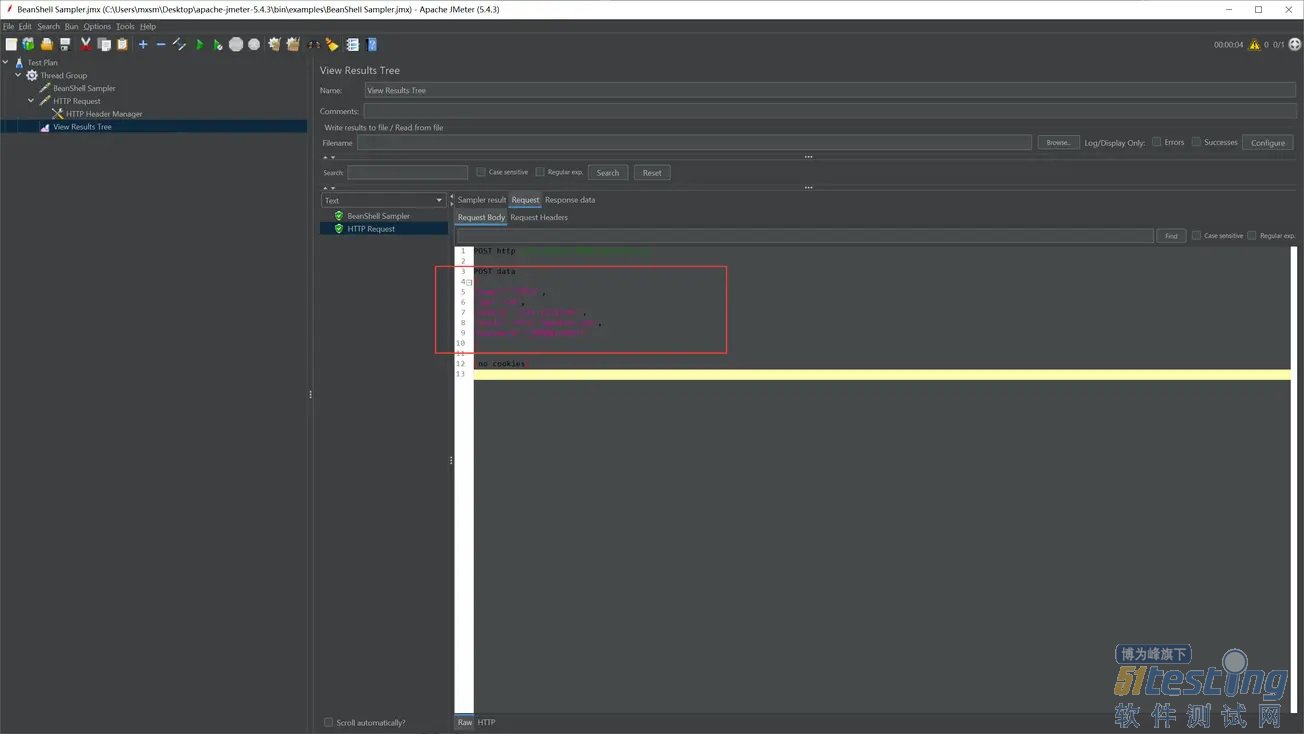The width and height of the screenshot is (1304, 734).
Task: Click the Search button
Action: 608,173
